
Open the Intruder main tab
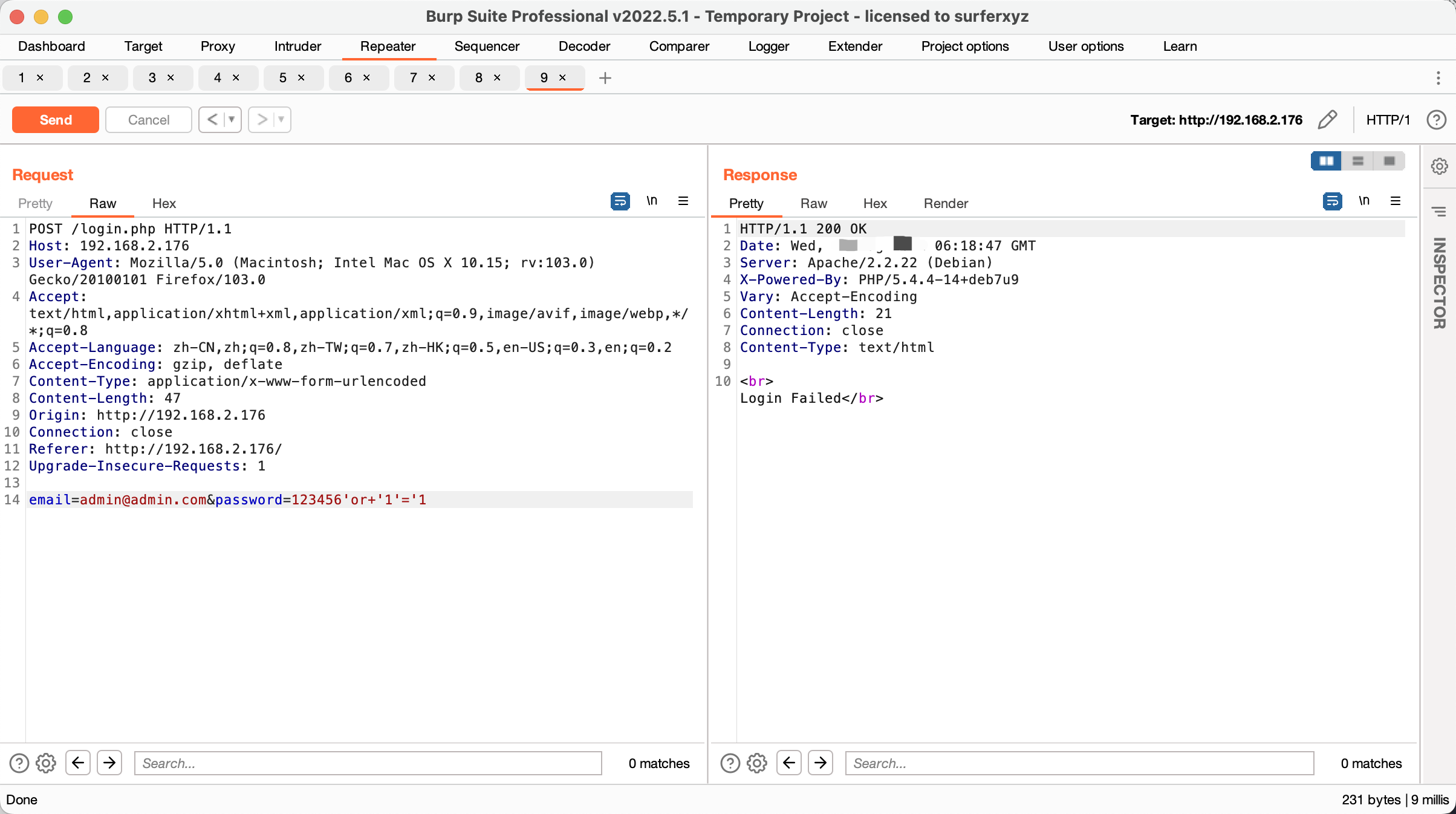(x=297, y=47)
